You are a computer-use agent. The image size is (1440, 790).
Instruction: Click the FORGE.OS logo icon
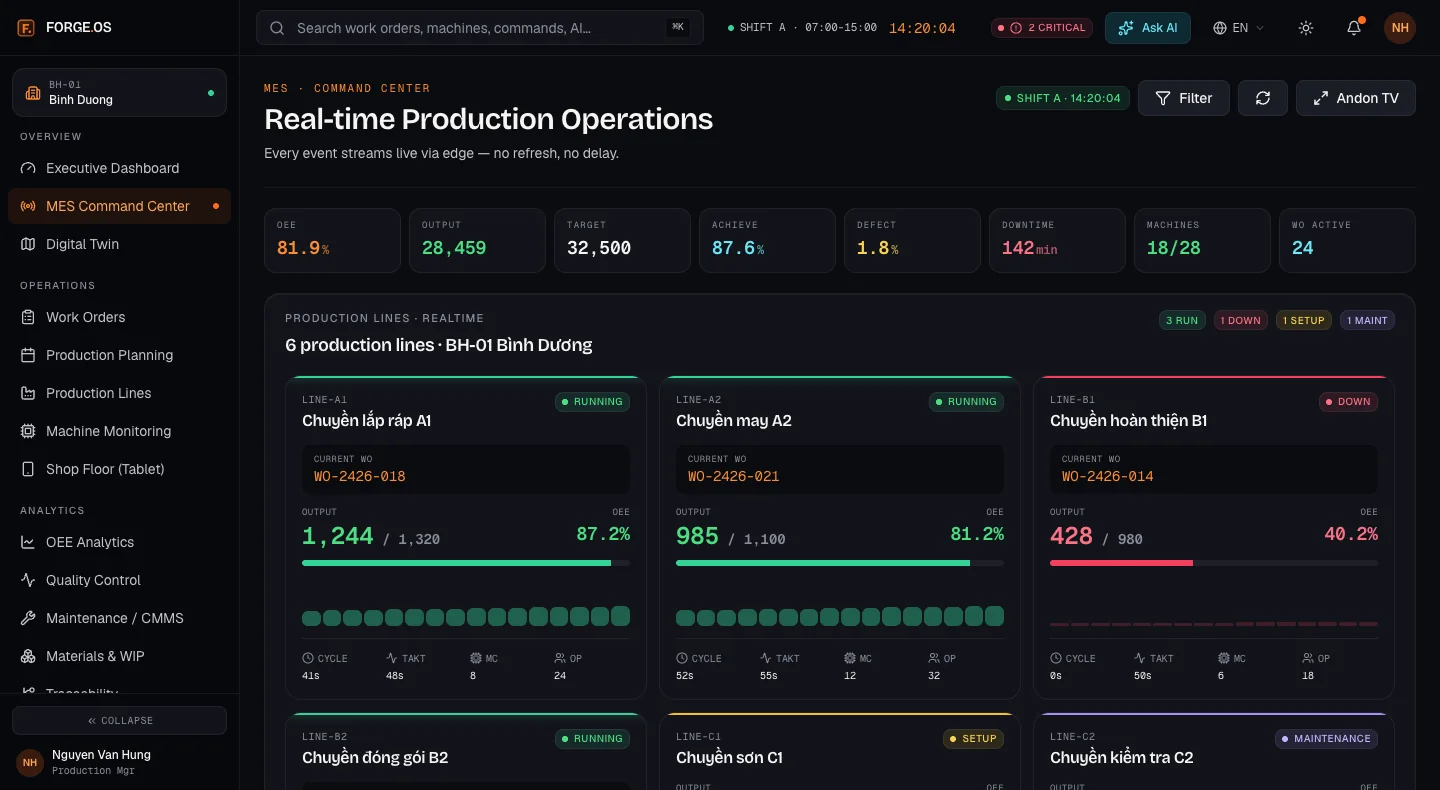[26, 28]
